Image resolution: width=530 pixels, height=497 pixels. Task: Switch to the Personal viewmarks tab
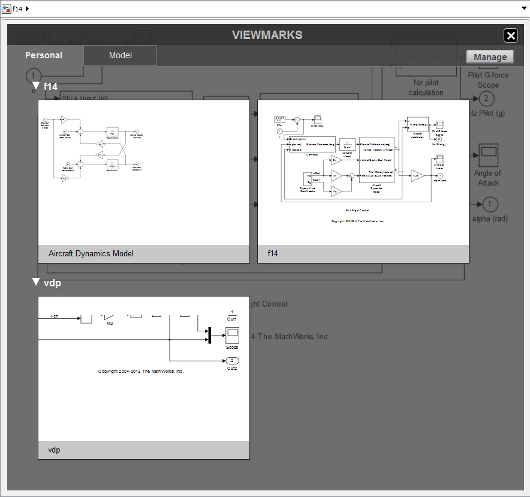(44, 55)
